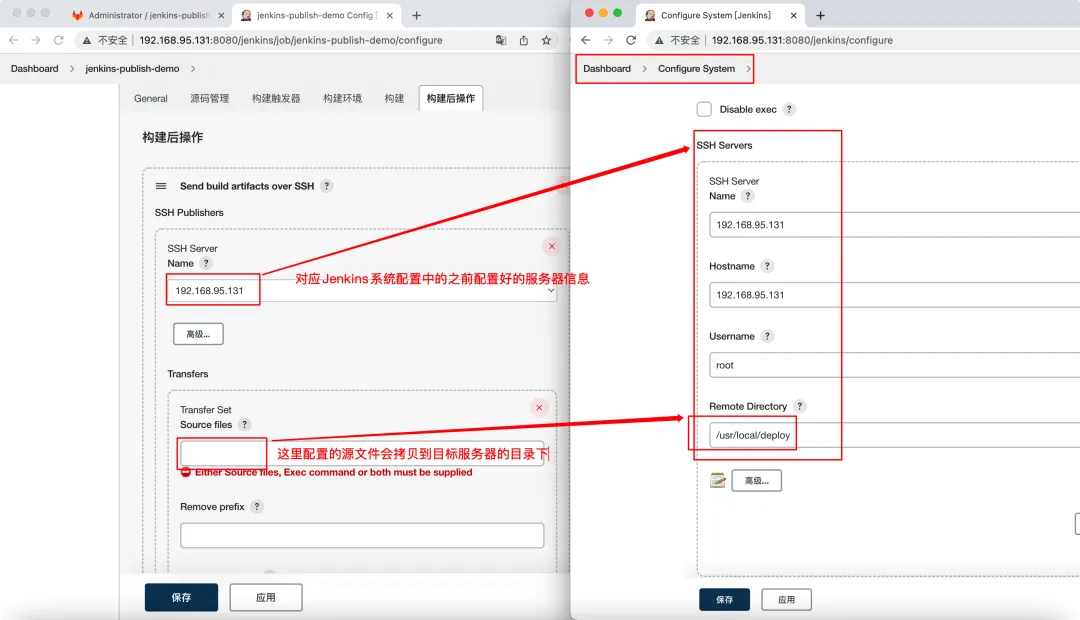
Task: Click forward arrow in left browser window
Action: point(36,40)
